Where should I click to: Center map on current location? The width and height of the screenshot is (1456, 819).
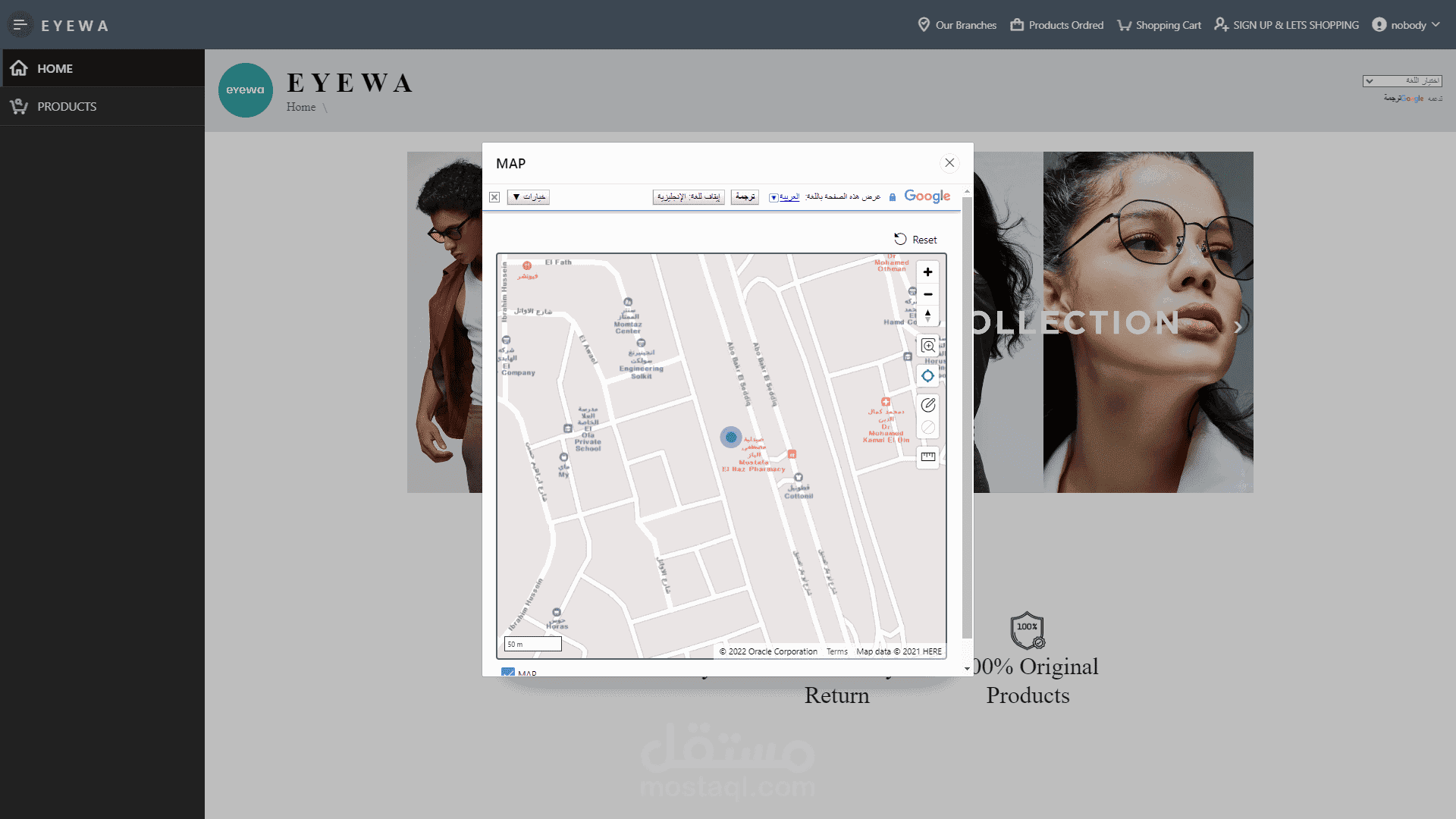pyautogui.click(x=927, y=376)
